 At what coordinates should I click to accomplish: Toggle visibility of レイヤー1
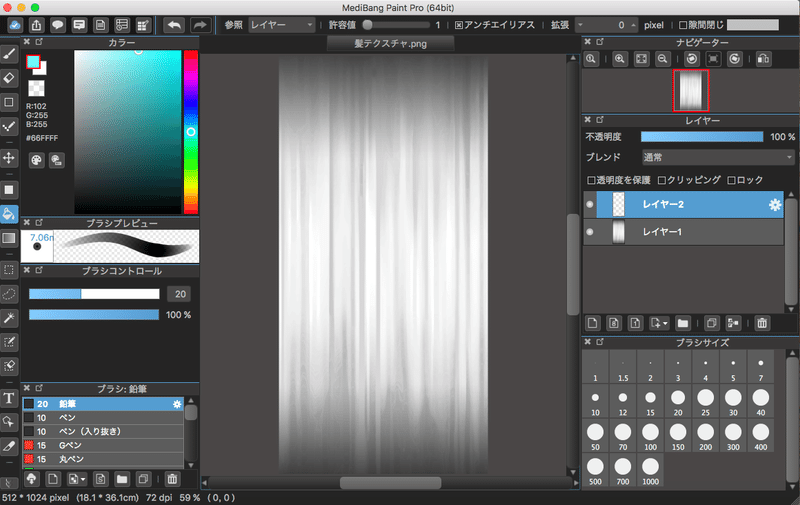590,232
